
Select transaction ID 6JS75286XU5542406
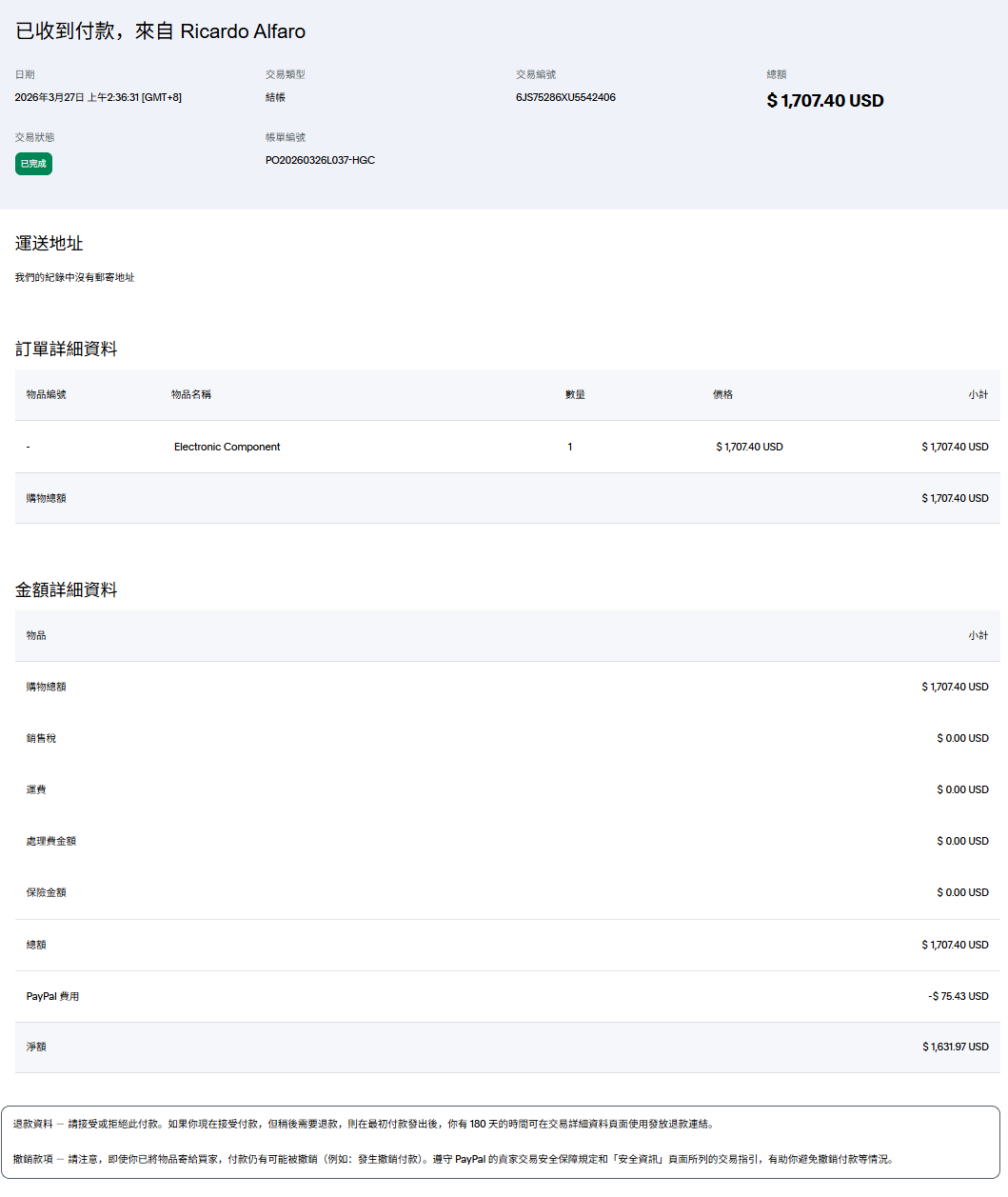pos(565,97)
